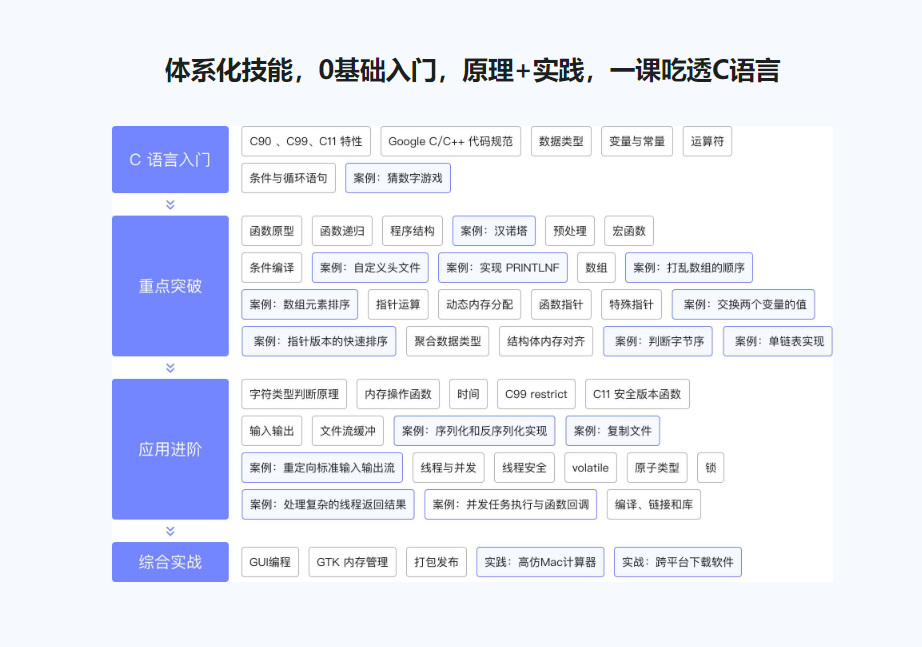The image size is (922, 647).
Task: Open the 综合实战 section panel
Action: [170, 561]
